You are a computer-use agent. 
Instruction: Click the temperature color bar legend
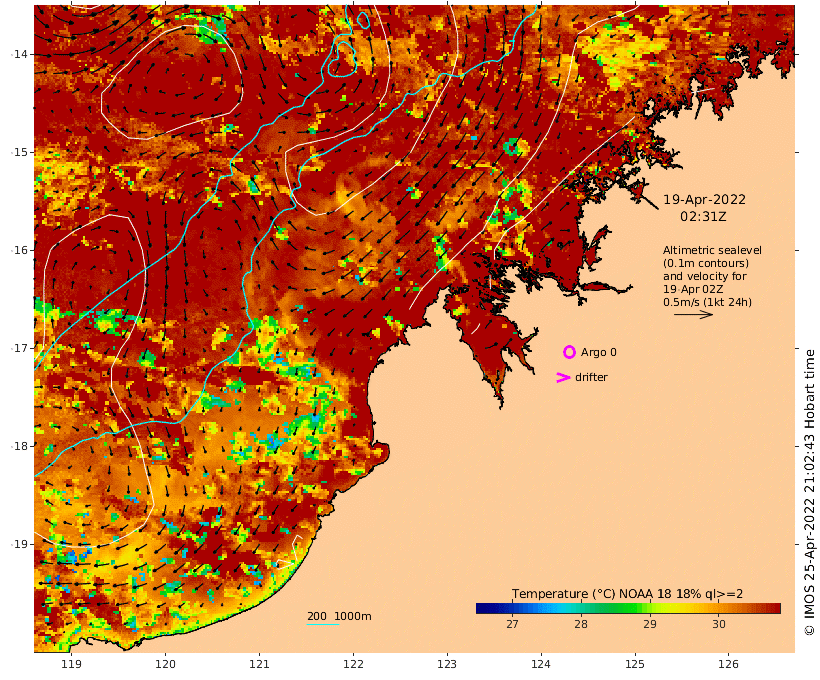pyautogui.click(x=628, y=608)
